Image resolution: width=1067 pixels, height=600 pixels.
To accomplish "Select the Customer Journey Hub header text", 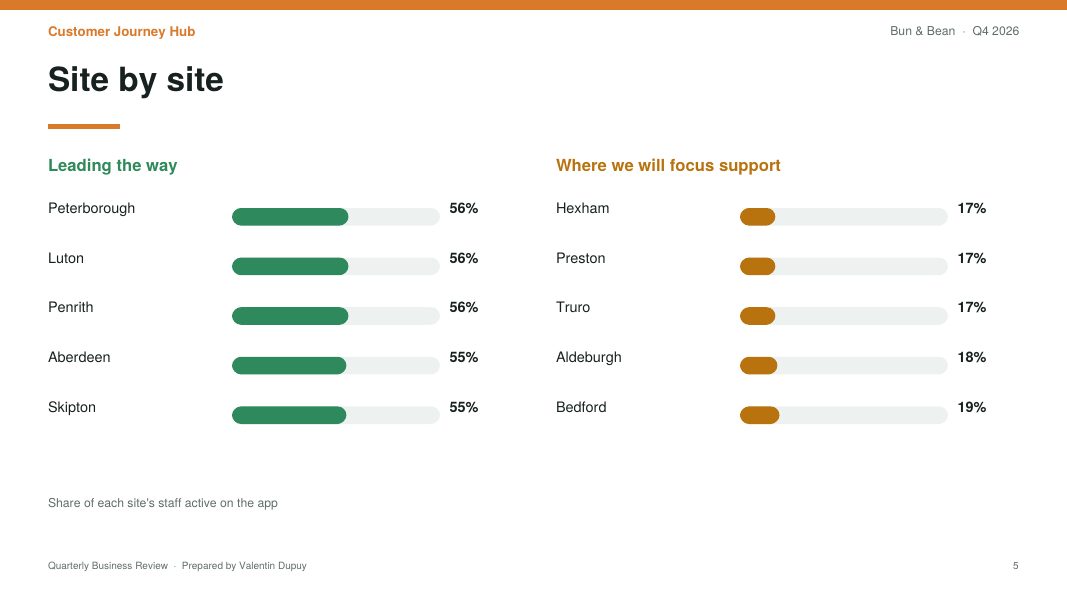I will click(121, 31).
